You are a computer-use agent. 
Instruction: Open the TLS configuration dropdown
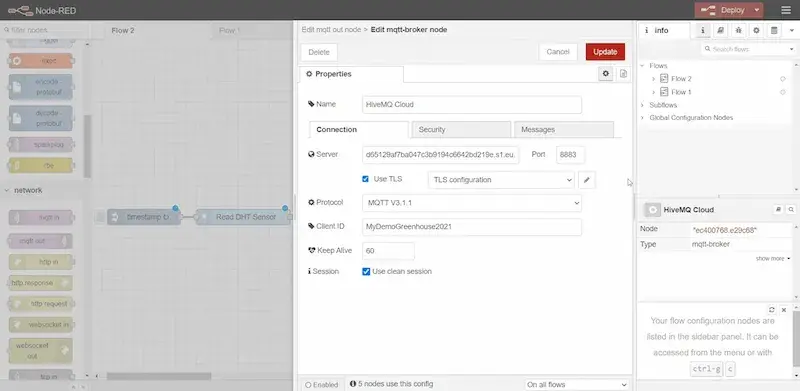click(501, 180)
